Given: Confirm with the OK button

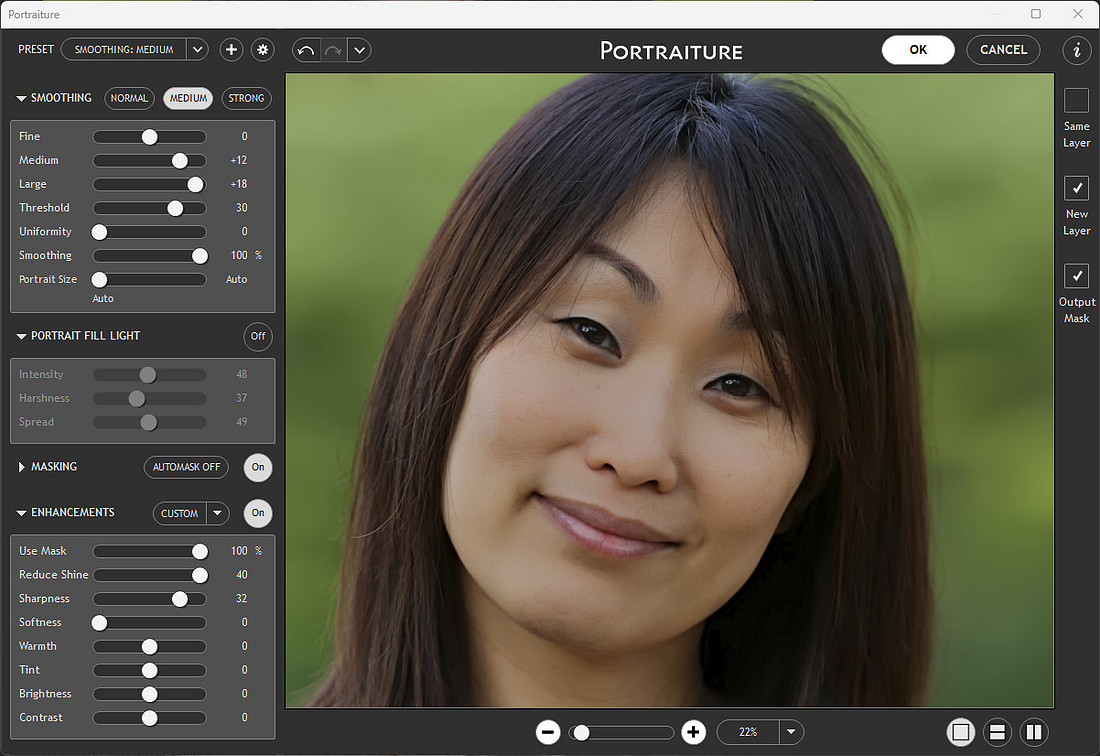Looking at the screenshot, I should pyautogui.click(x=918, y=50).
